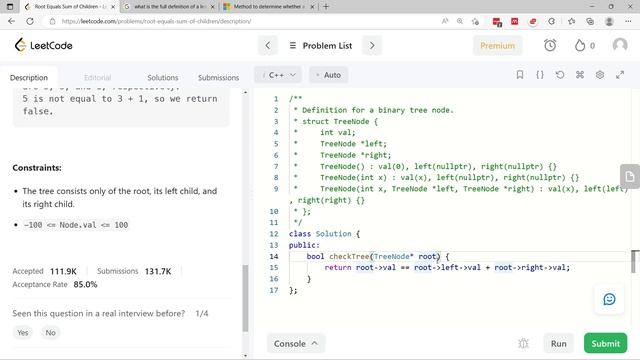Viewport: 640px width, 360px height.
Task: Click the description panel scrollbar
Action: (x=245, y=298)
